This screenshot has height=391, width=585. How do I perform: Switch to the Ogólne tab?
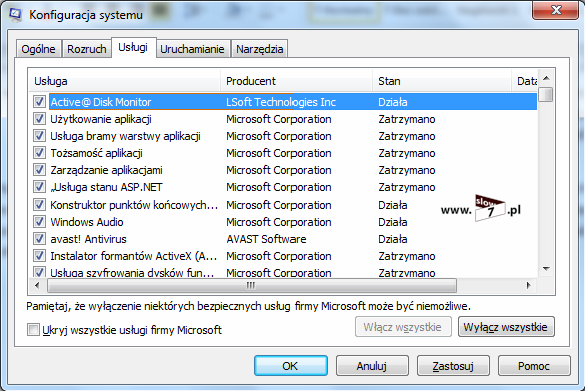click(38, 49)
